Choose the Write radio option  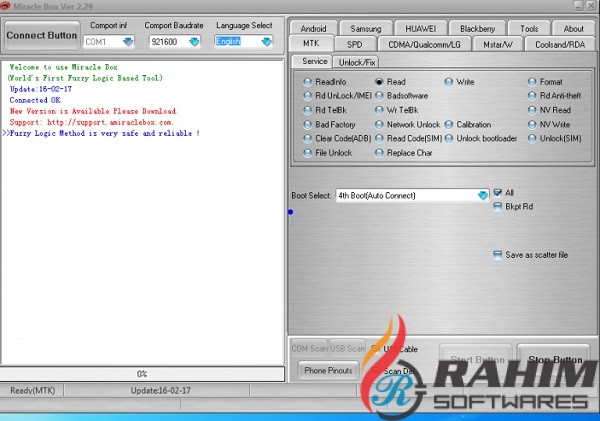(x=460, y=82)
